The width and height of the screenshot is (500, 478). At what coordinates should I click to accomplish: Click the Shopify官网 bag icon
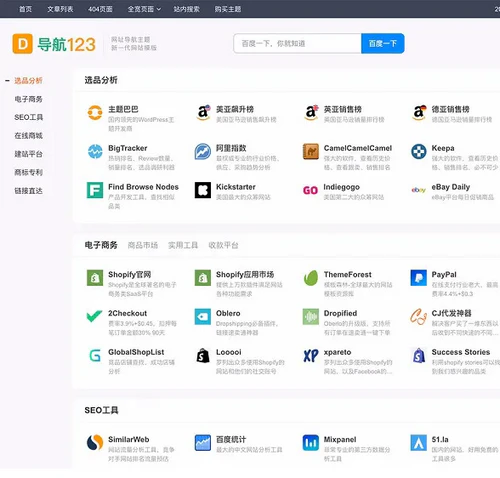(95, 278)
